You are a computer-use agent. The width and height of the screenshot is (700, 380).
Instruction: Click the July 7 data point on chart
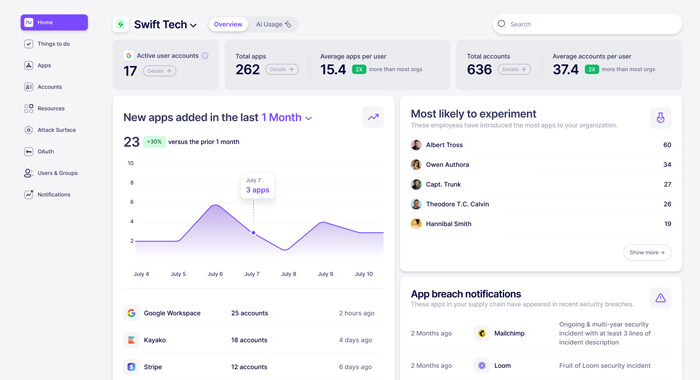tap(254, 233)
